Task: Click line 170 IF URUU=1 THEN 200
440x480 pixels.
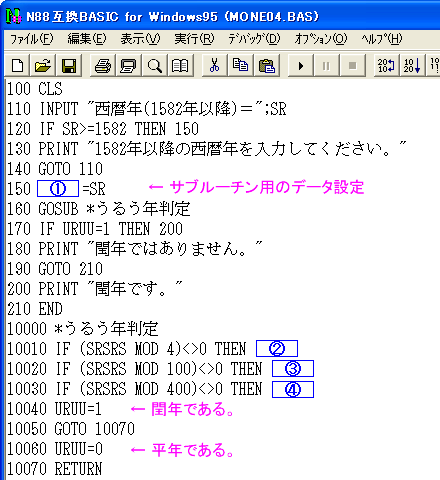Action: pos(95,229)
